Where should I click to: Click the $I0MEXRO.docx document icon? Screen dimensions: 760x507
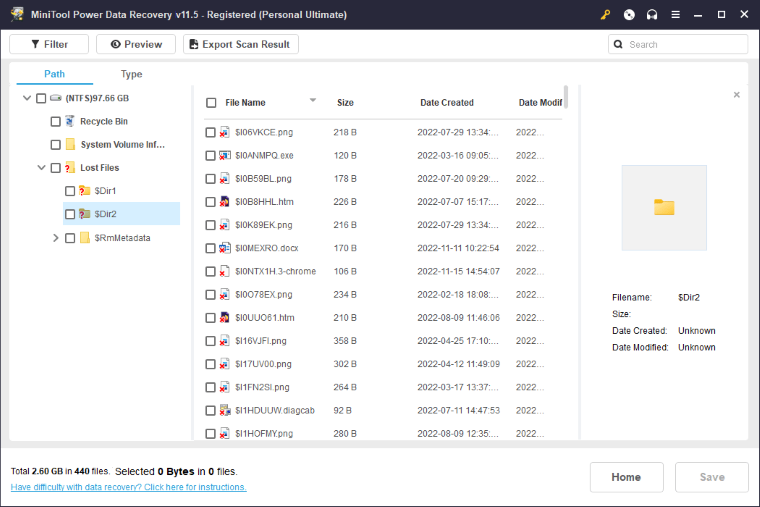pos(225,248)
